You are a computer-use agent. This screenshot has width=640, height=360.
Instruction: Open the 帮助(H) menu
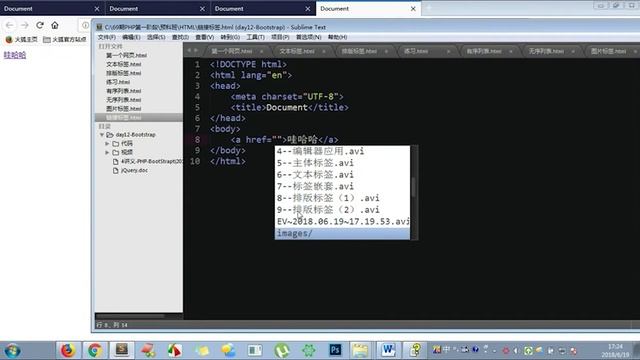point(337,37)
